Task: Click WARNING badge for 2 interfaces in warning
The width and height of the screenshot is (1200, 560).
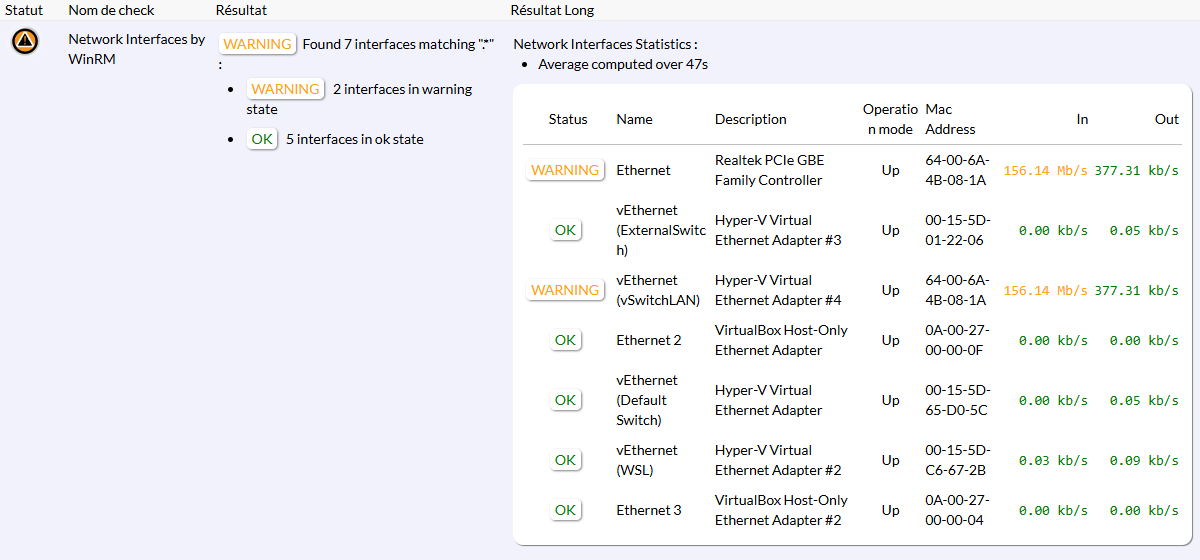Action: 285,89
